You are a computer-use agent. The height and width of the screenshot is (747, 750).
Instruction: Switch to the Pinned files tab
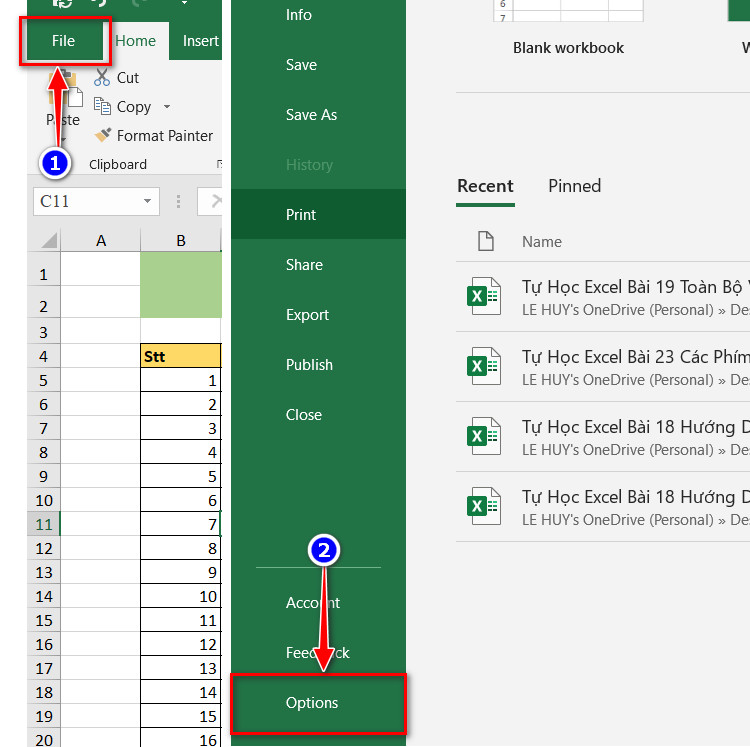click(x=574, y=186)
